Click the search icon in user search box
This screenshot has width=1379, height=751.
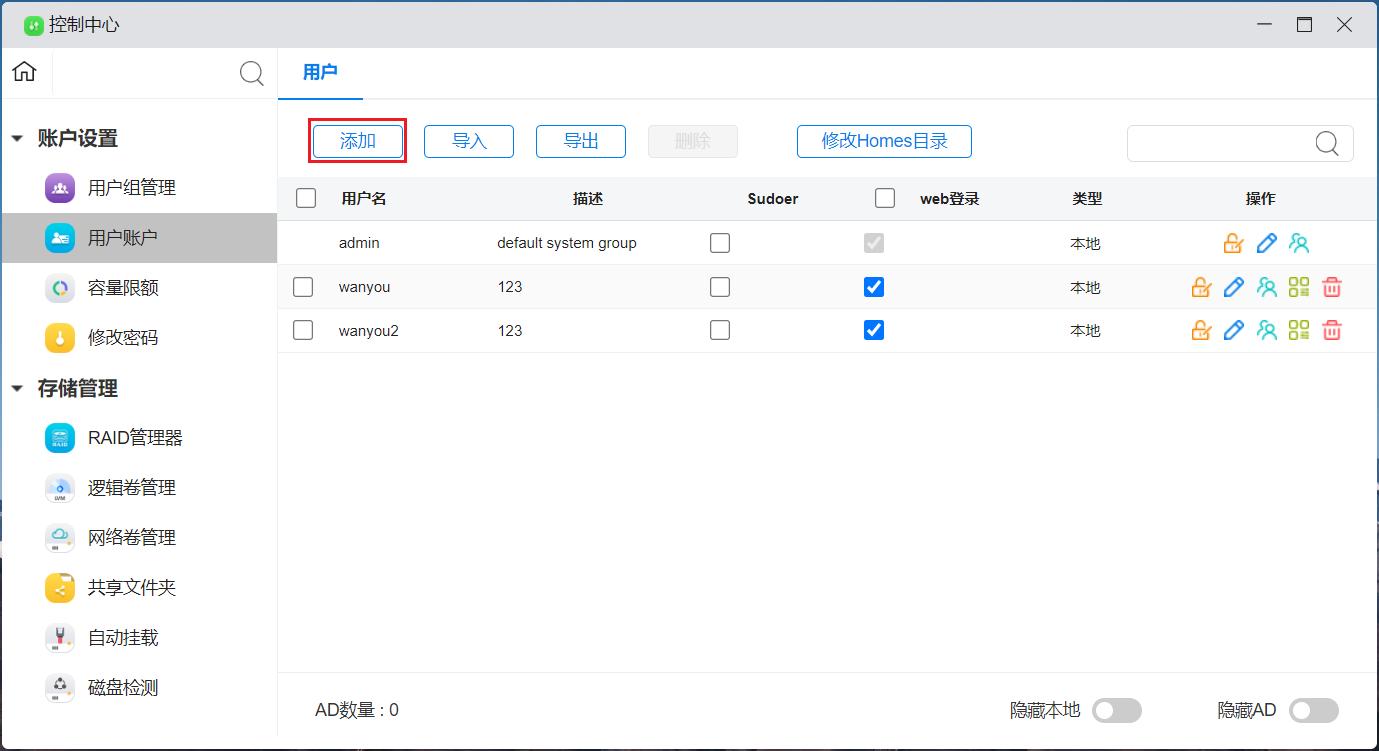tap(1326, 143)
